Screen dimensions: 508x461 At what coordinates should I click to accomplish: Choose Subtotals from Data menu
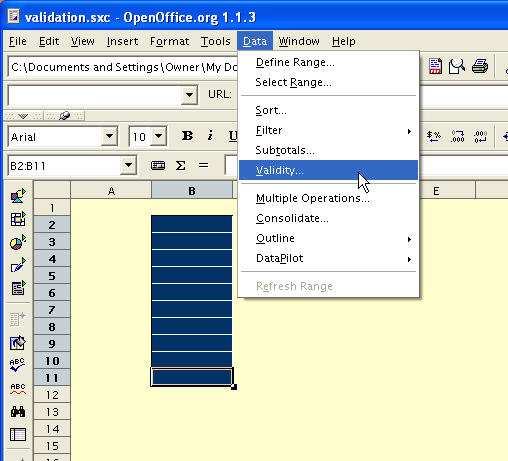(x=328, y=150)
